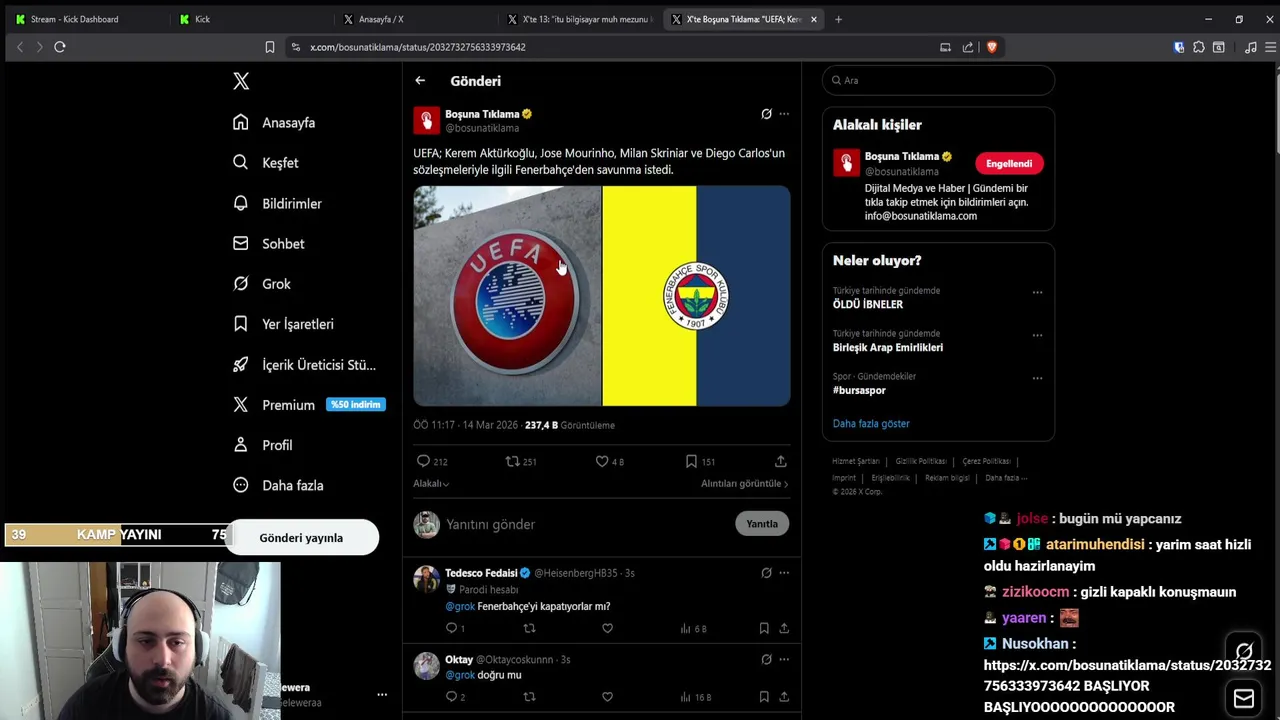
Task: Open more options for #bursaspor trend
Action: [x=1037, y=379]
